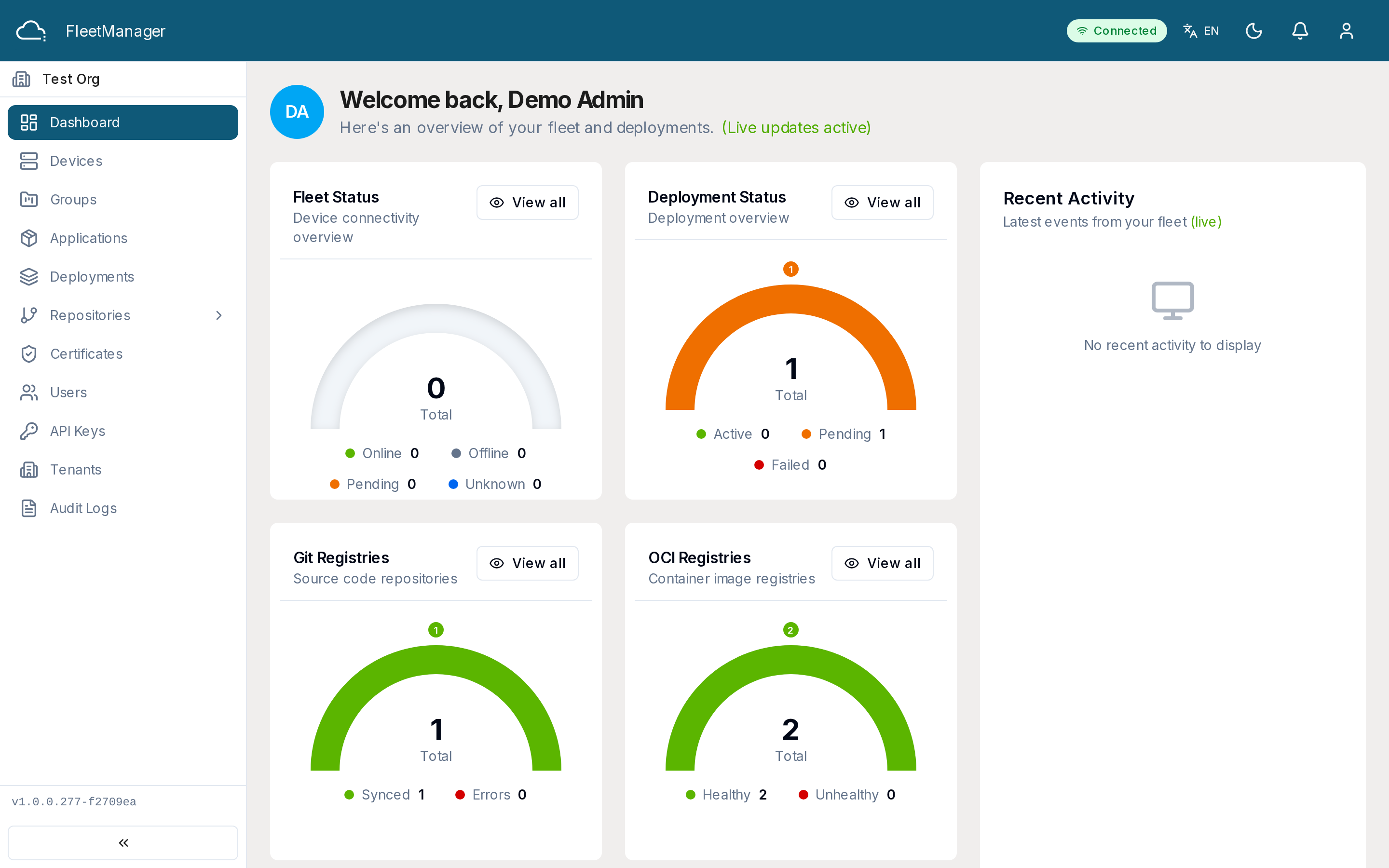The height and width of the screenshot is (868, 1389).
Task: Open the EN language selector
Action: 1201,31
